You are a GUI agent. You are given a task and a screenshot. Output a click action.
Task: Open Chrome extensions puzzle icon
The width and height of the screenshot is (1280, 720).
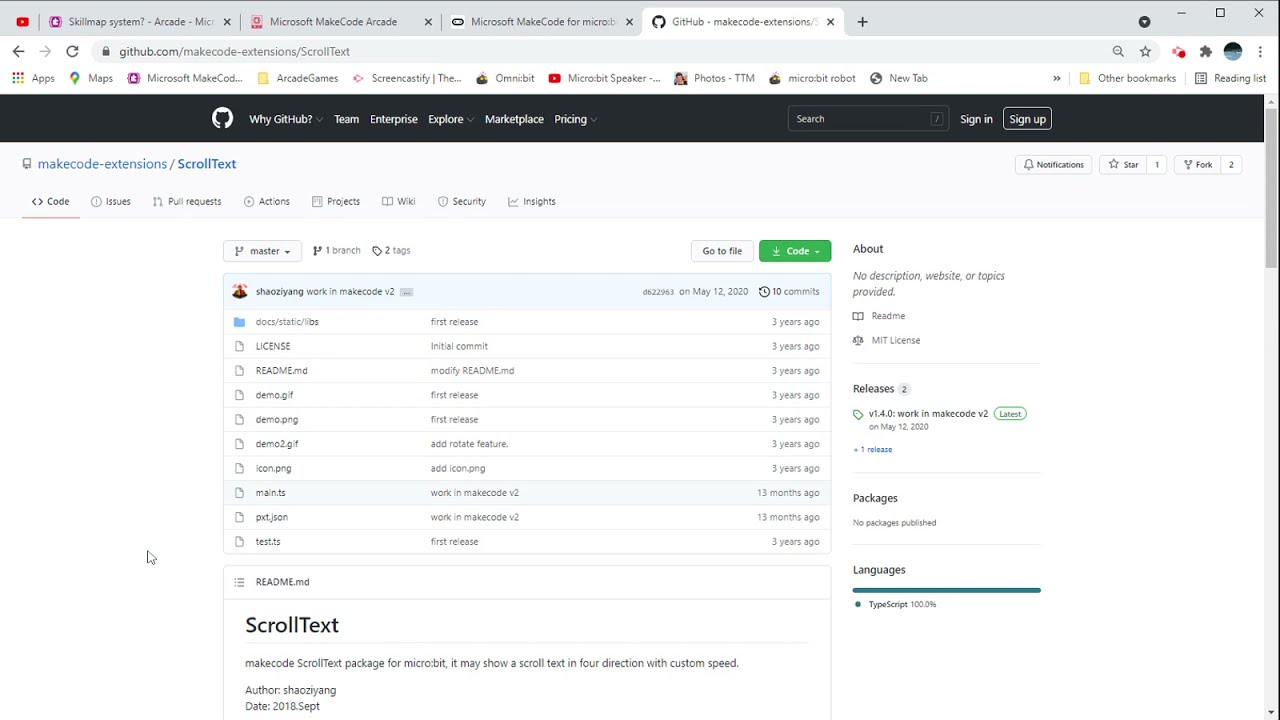tap(1205, 51)
